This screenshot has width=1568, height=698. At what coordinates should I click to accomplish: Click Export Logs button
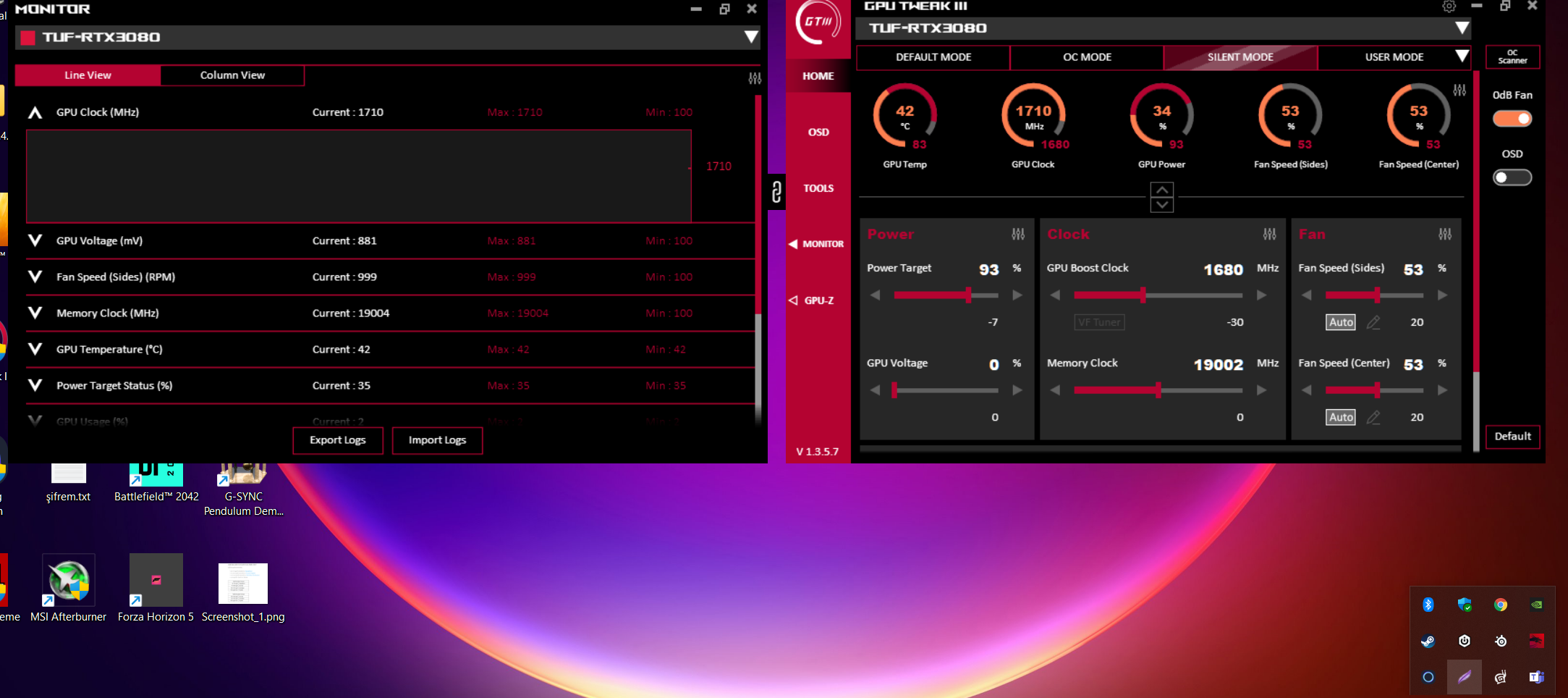338,440
